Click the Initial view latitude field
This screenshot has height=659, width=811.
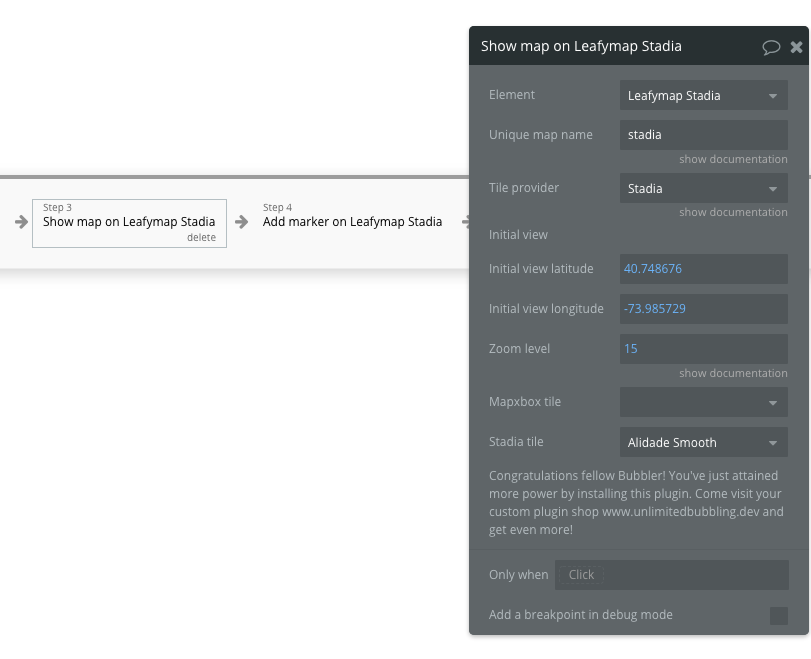pos(703,269)
